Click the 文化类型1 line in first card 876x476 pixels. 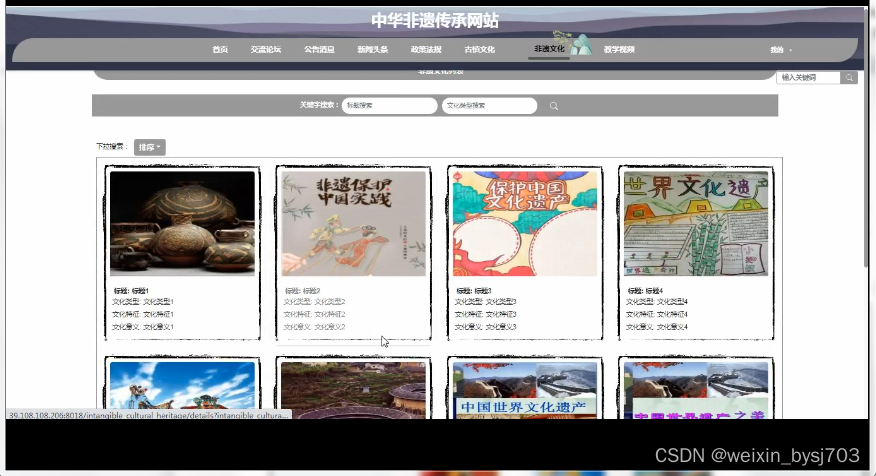tap(143, 302)
